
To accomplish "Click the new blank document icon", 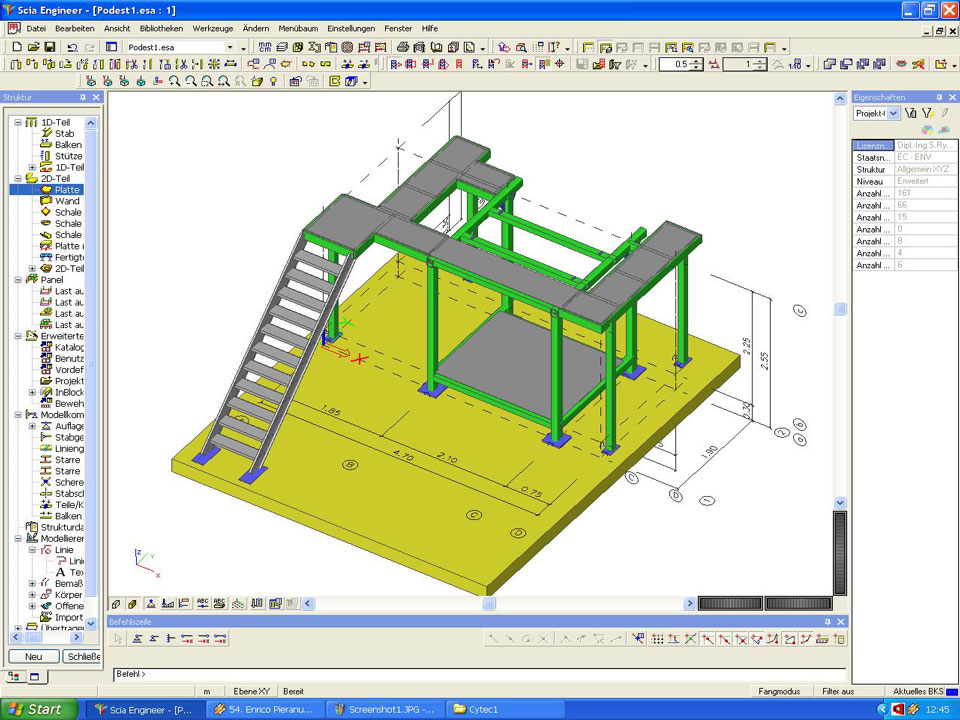I will [17, 47].
